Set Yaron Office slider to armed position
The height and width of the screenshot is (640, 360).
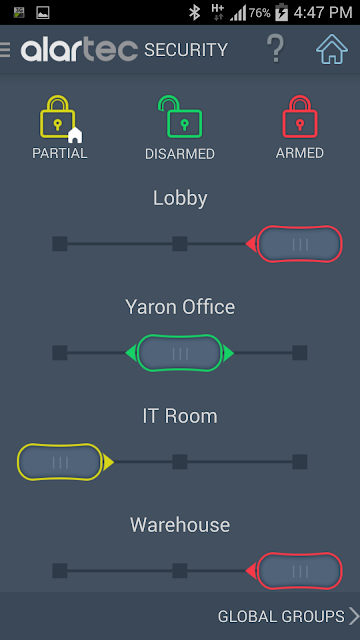coord(300,353)
